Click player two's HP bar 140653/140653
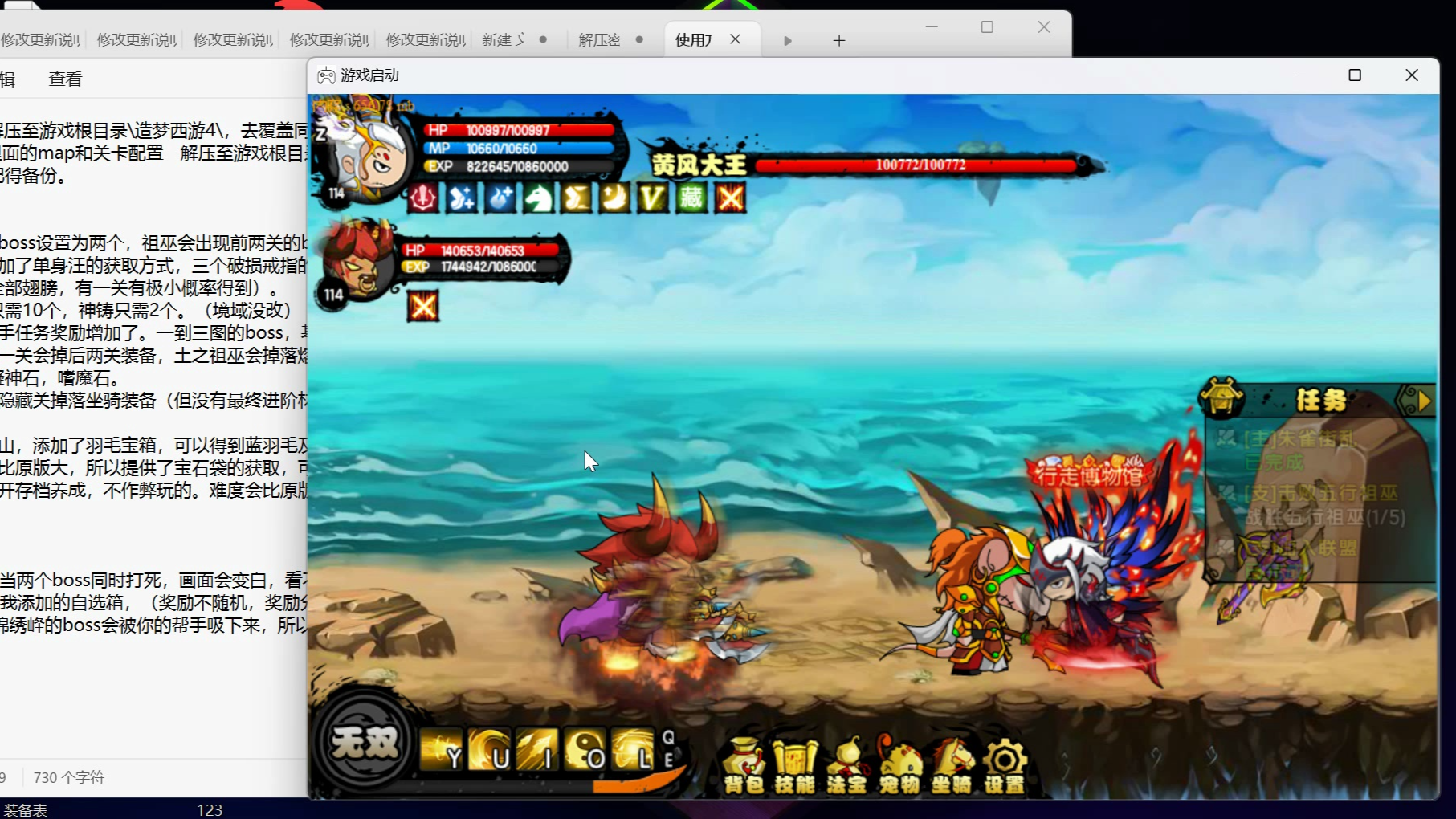Image resolution: width=1456 pixels, height=819 pixels. tap(481, 251)
